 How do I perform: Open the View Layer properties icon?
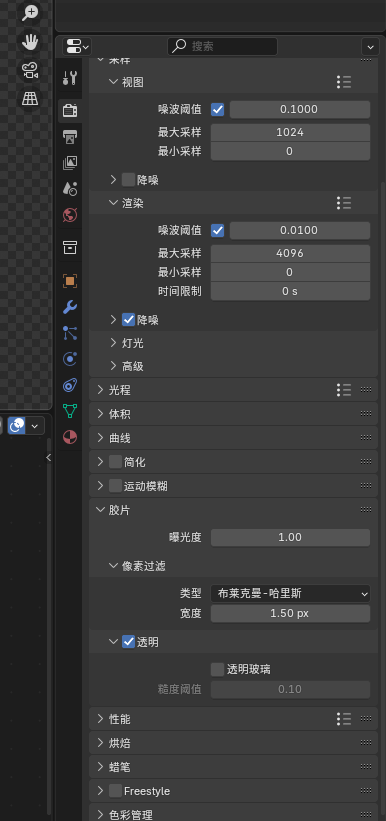(x=70, y=162)
